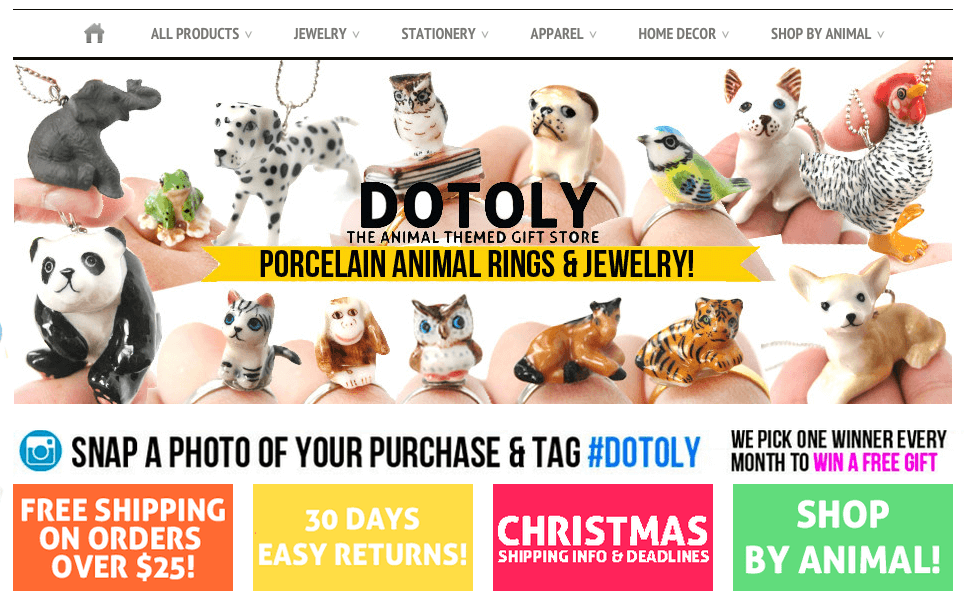Expand the Apparel dropdown arrow

tap(593, 35)
